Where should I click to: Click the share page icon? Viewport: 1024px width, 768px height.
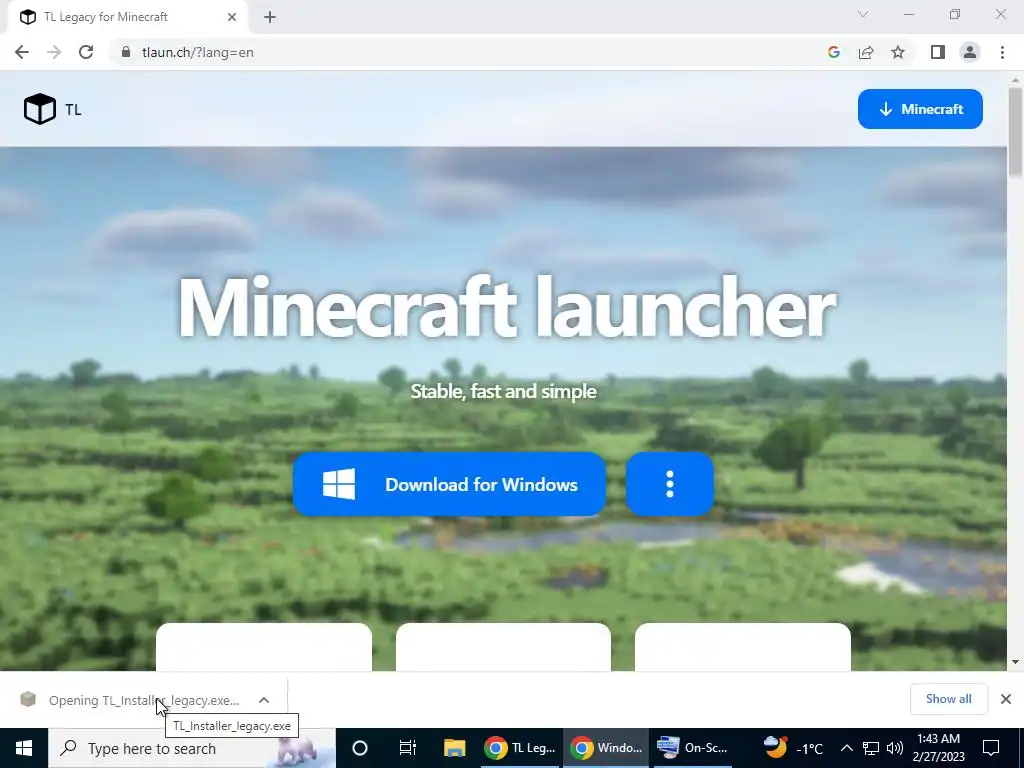click(x=866, y=52)
